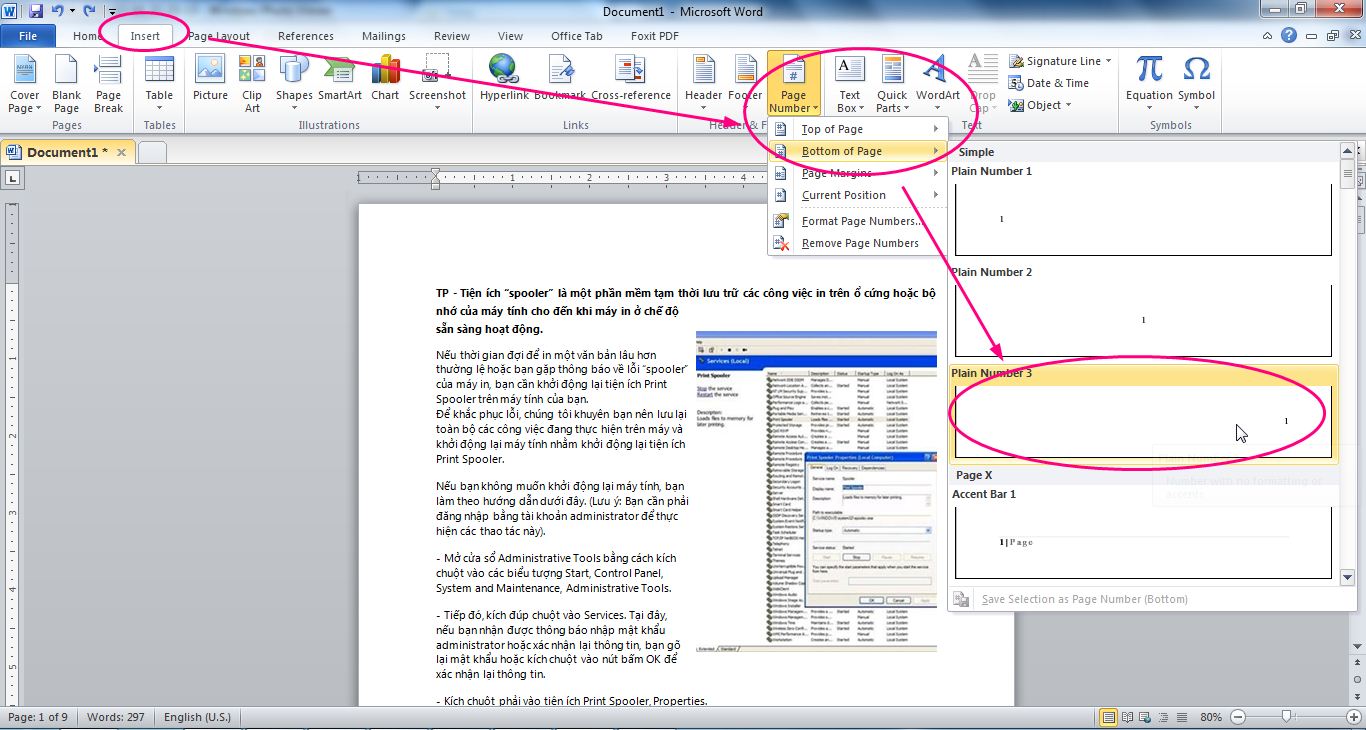
Task: Add a Signature Line
Action: pos(1059,61)
